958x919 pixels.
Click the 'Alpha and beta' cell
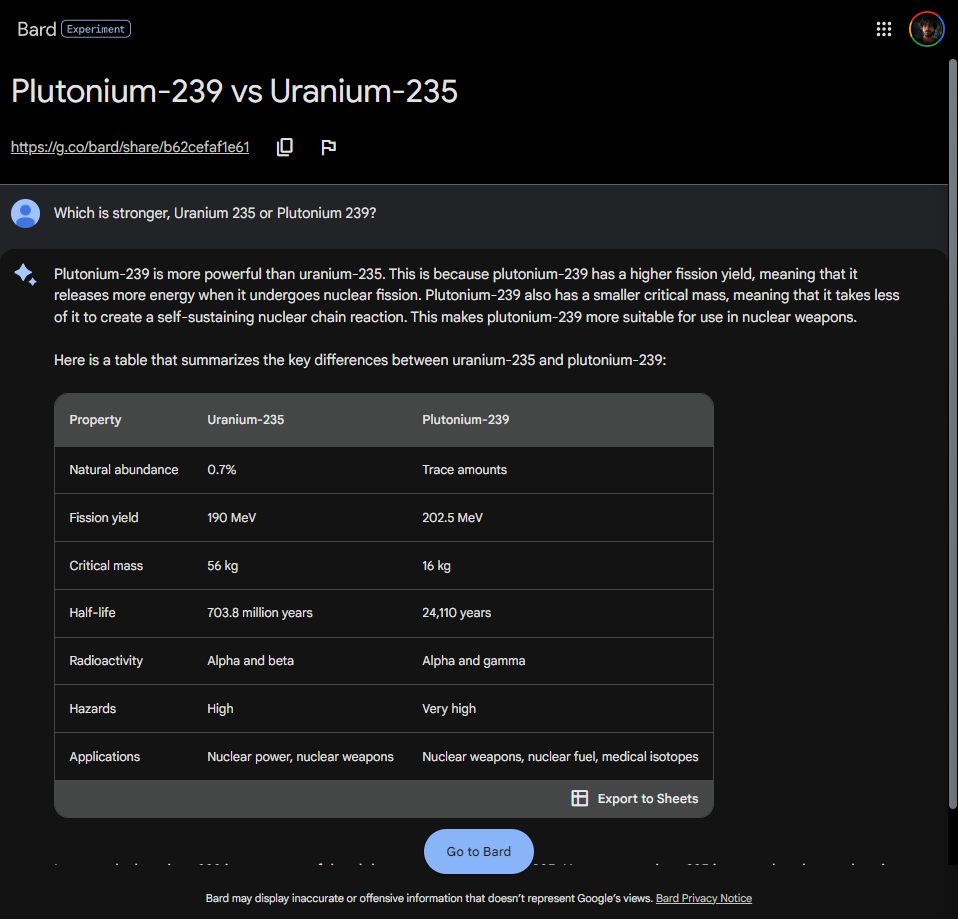(x=250, y=661)
